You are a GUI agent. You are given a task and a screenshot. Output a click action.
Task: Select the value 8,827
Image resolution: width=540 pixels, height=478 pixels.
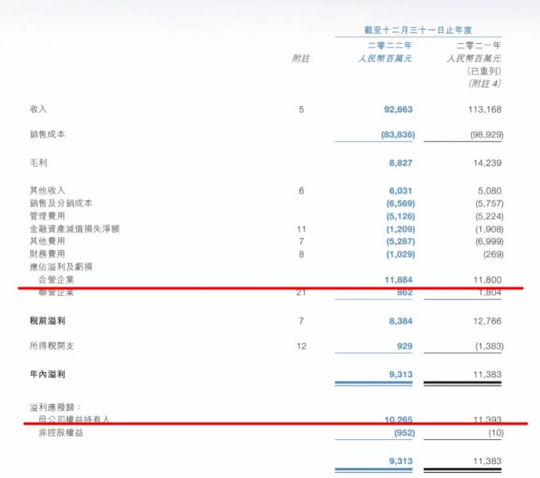(x=401, y=163)
